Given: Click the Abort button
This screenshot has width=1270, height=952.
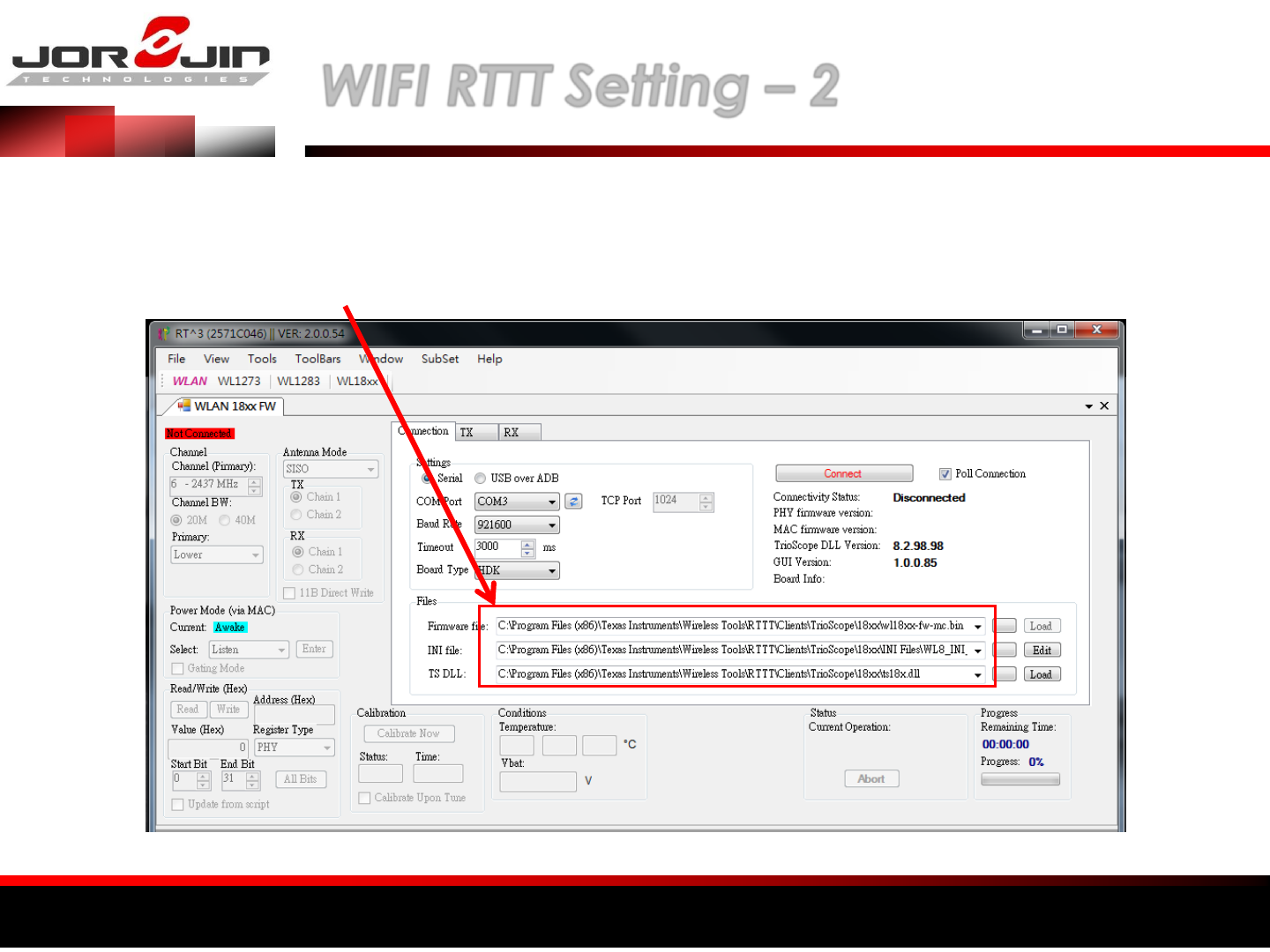Looking at the screenshot, I should [x=871, y=778].
